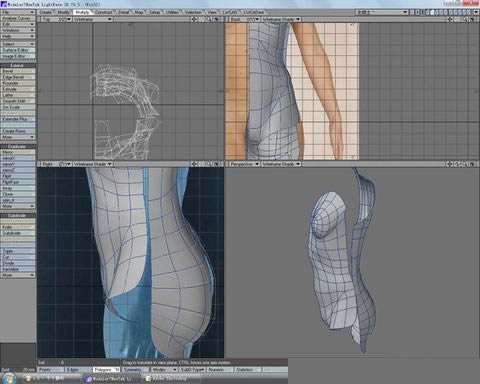Select Points selection mode
Image resolution: width=480 pixels, height=384 pixels.
[50, 370]
